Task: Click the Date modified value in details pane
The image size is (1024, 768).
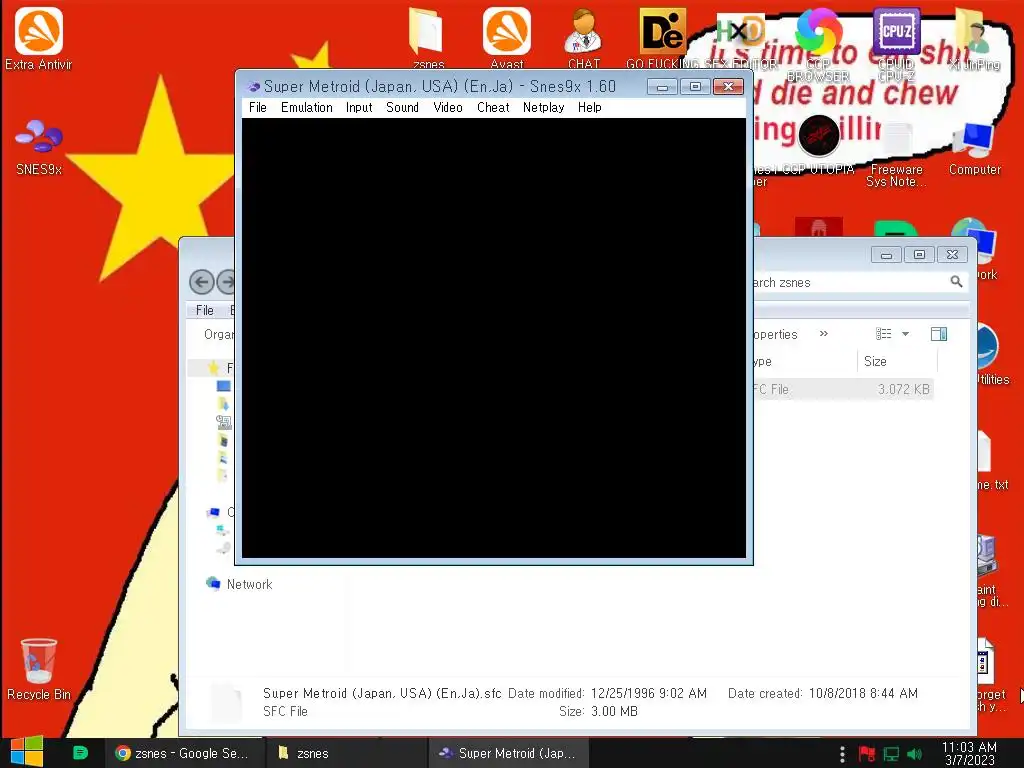Action: click(648, 693)
